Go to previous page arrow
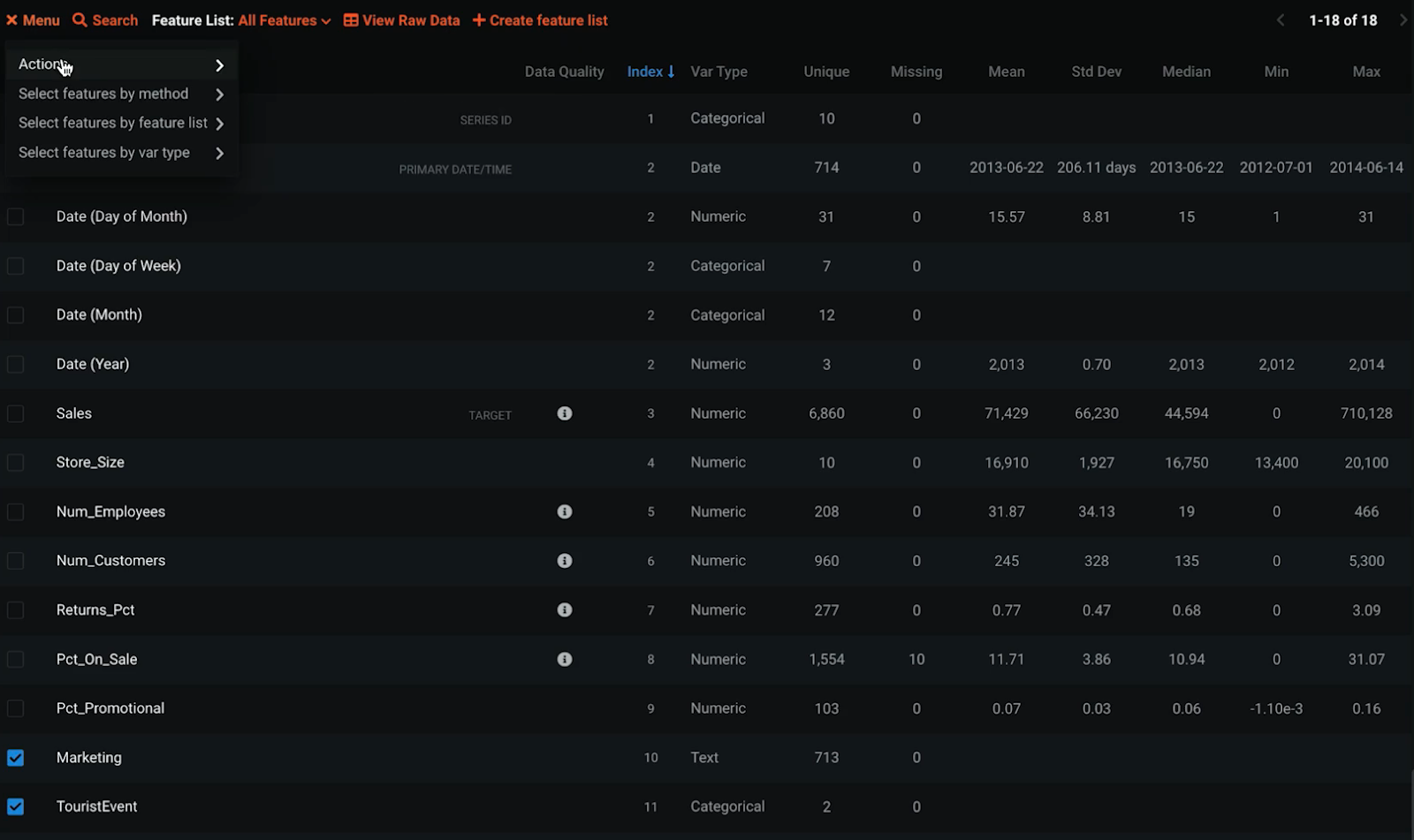The height and width of the screenshot is (840, 1414). (1281, 20)
